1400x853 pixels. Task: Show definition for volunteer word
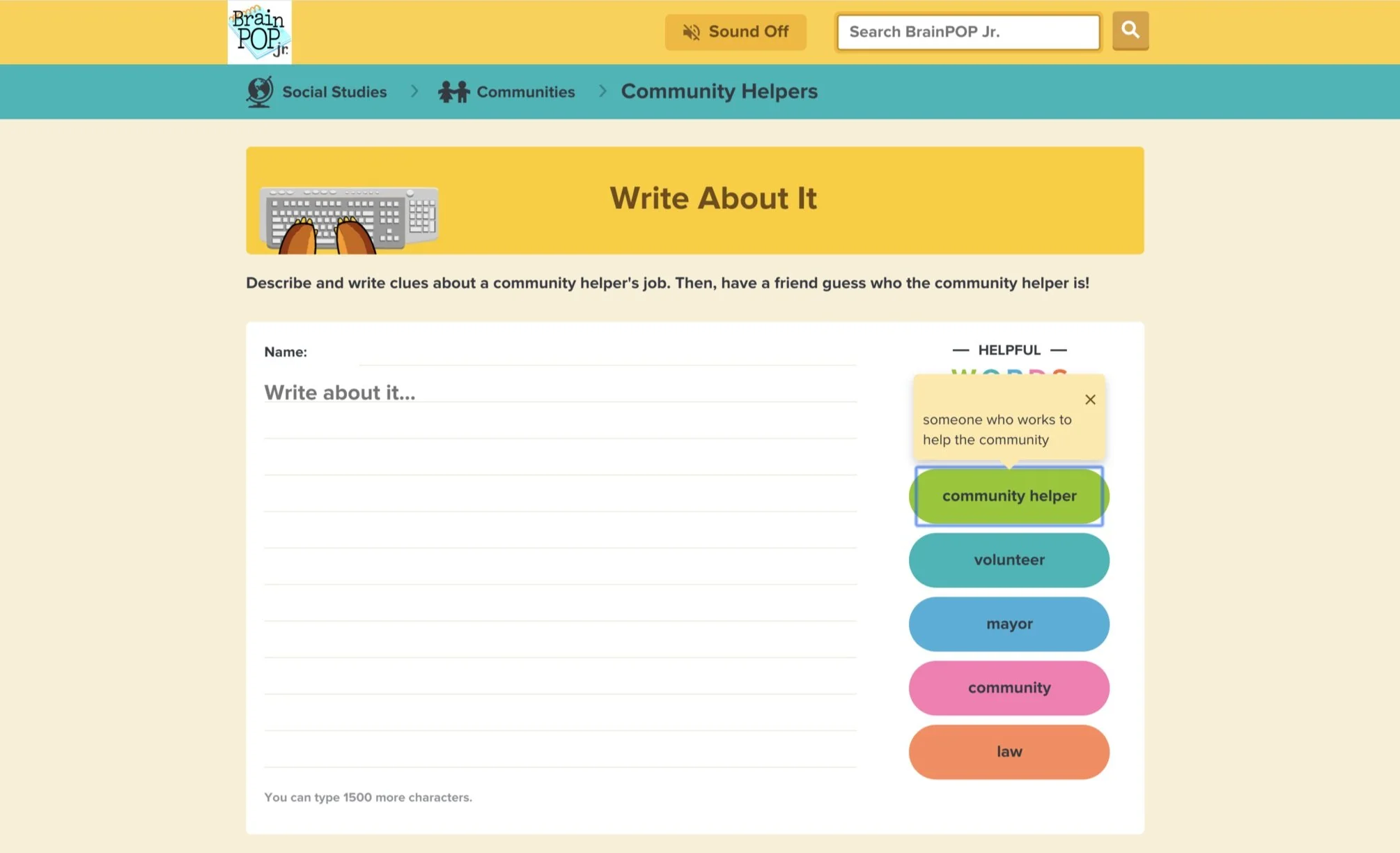point(1009,560)
